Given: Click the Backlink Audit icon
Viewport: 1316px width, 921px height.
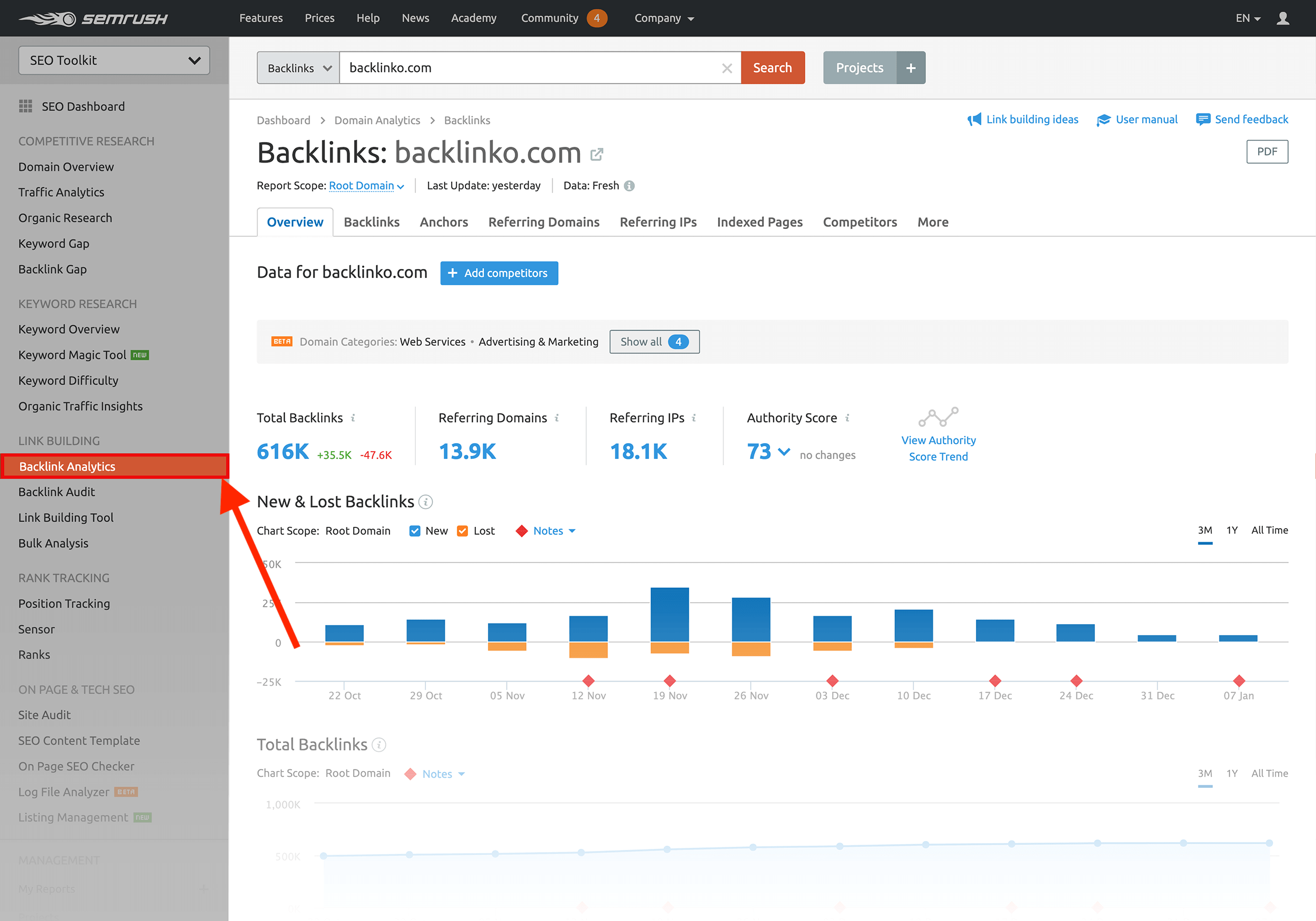Looking at the screenshot, I should [57, 491].
